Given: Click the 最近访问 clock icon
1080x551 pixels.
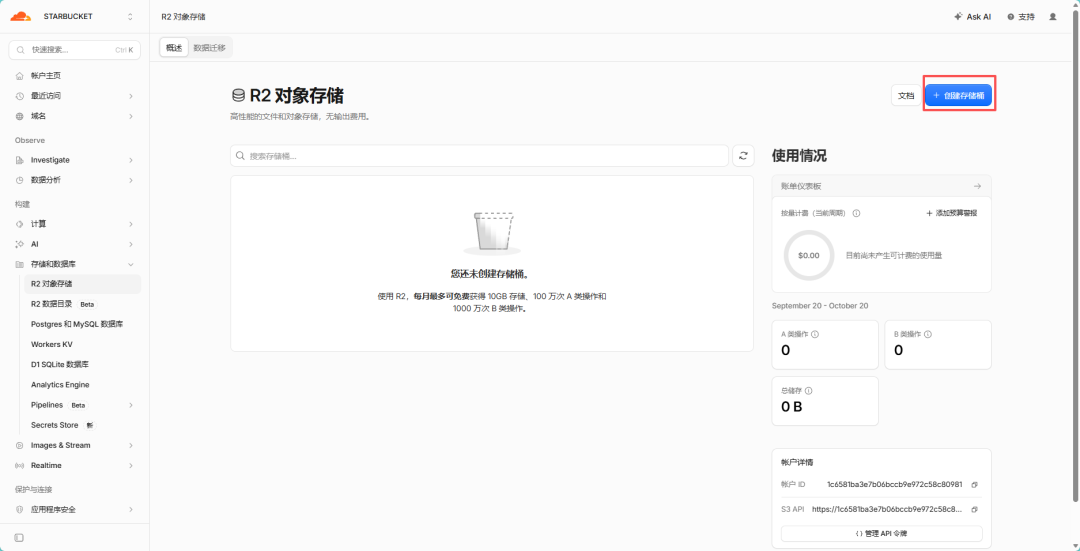Looking at the screenshot, I should 19,96.
